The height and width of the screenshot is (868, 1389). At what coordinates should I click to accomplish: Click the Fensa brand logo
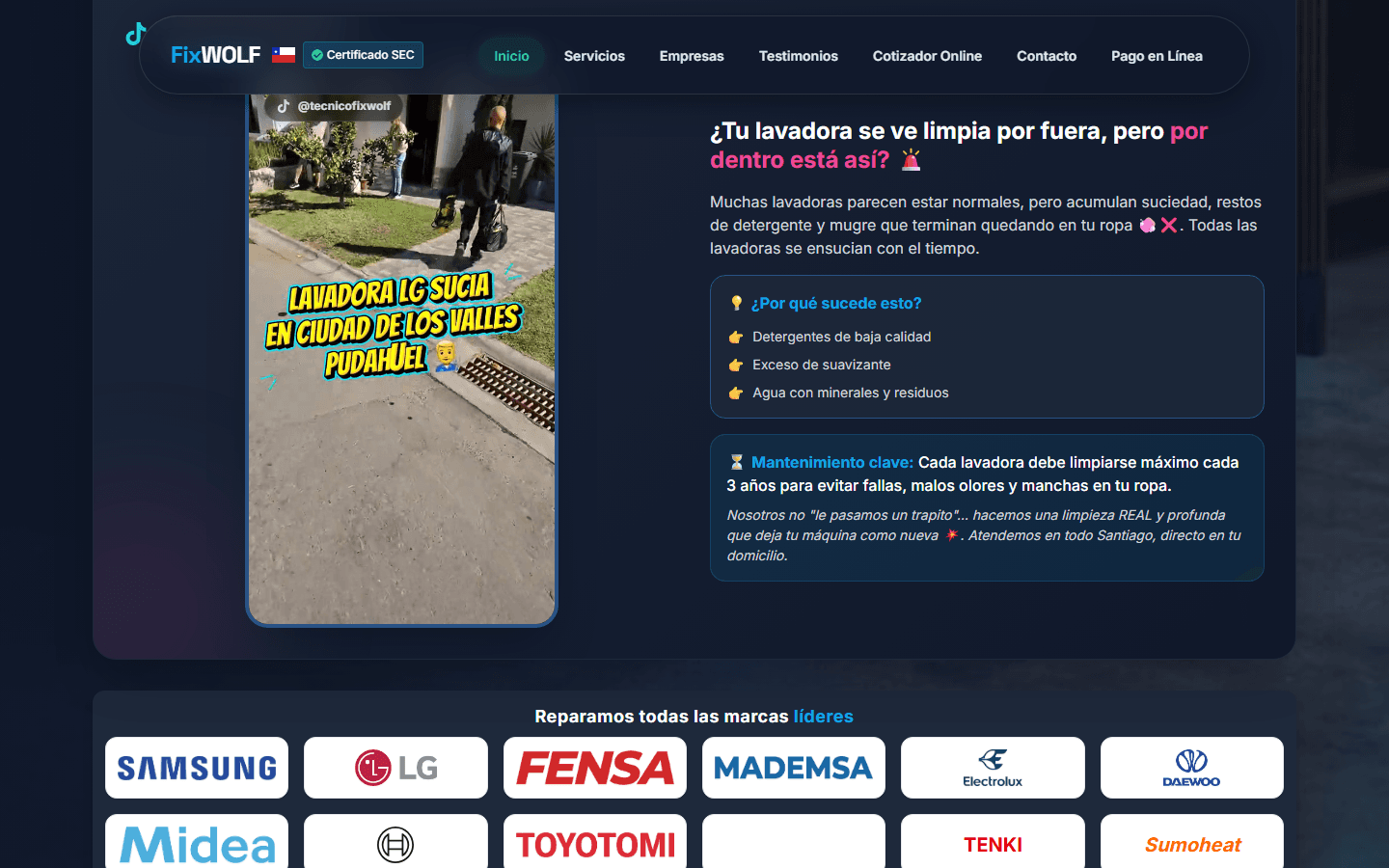point(595,768)
